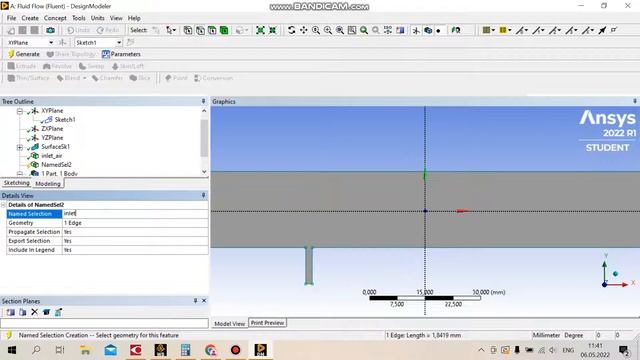Select NamedSel2 in the tree outline
The height and width of the screenshot is (360, 640).
pyautogui.click(x=56, y=164)
